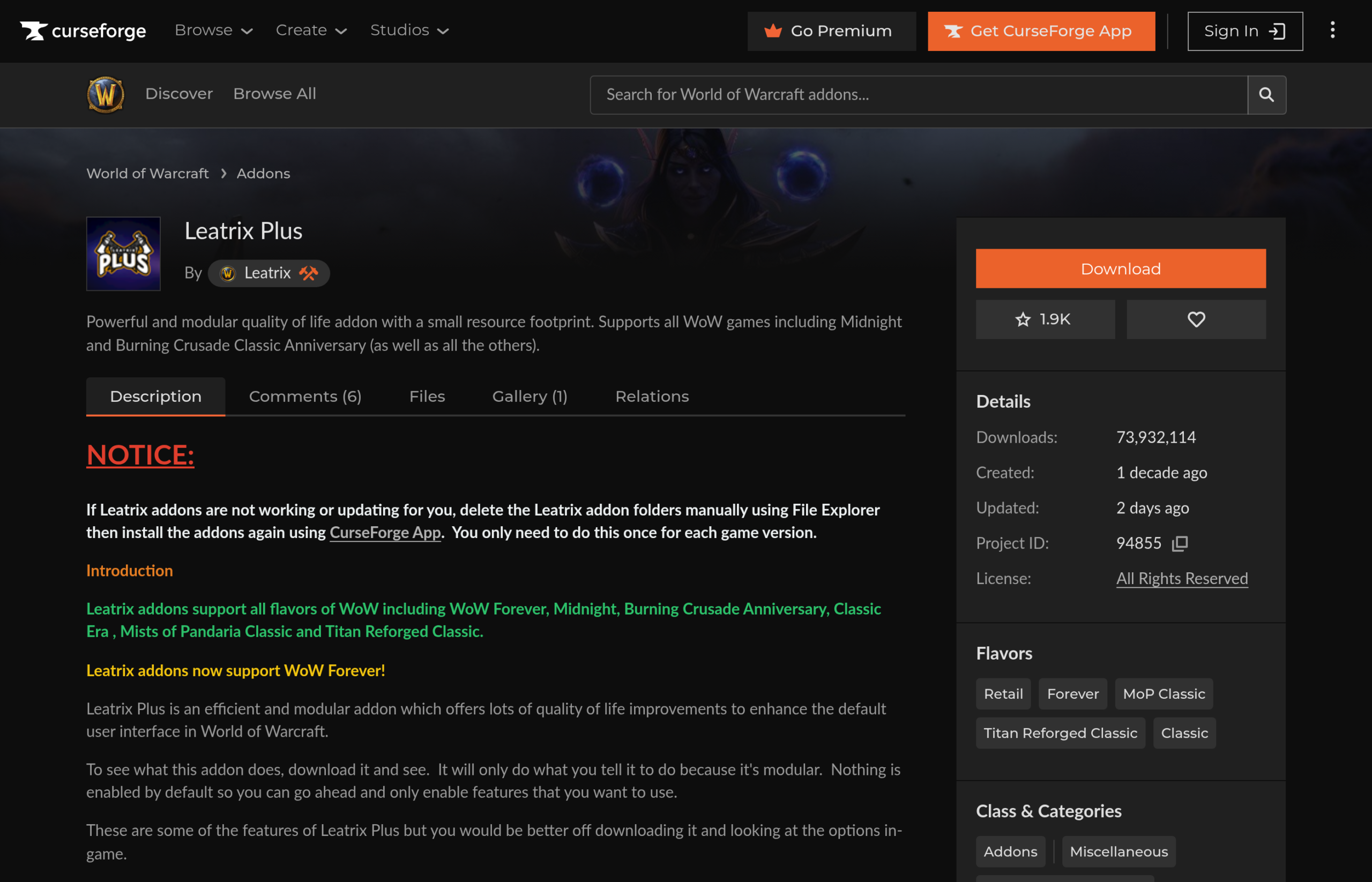Open the Relations tab
Image resolution: width=1372 pixels, height=882 pixels.
click(652, 397)
